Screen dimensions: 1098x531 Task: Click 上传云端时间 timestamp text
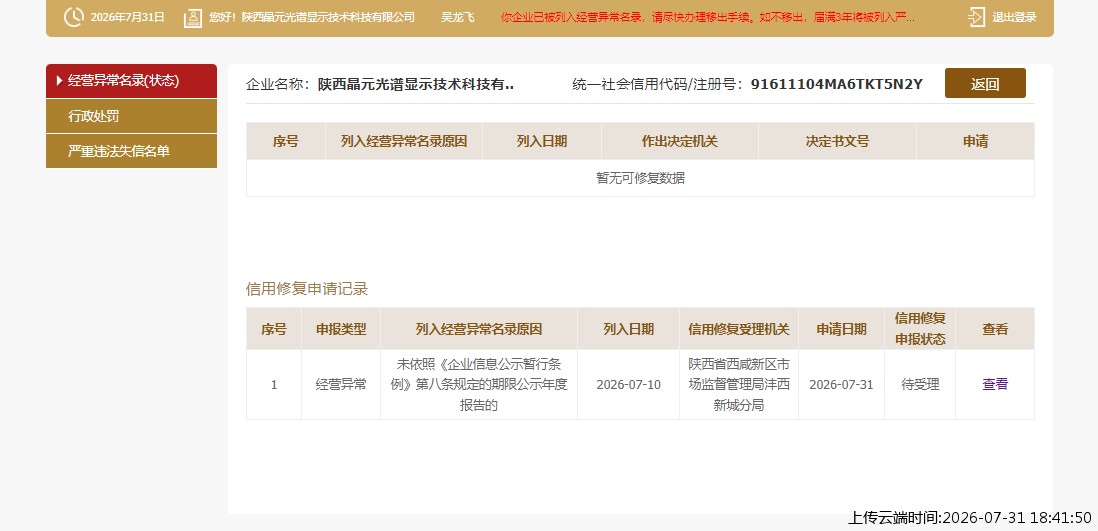[970, 518]
